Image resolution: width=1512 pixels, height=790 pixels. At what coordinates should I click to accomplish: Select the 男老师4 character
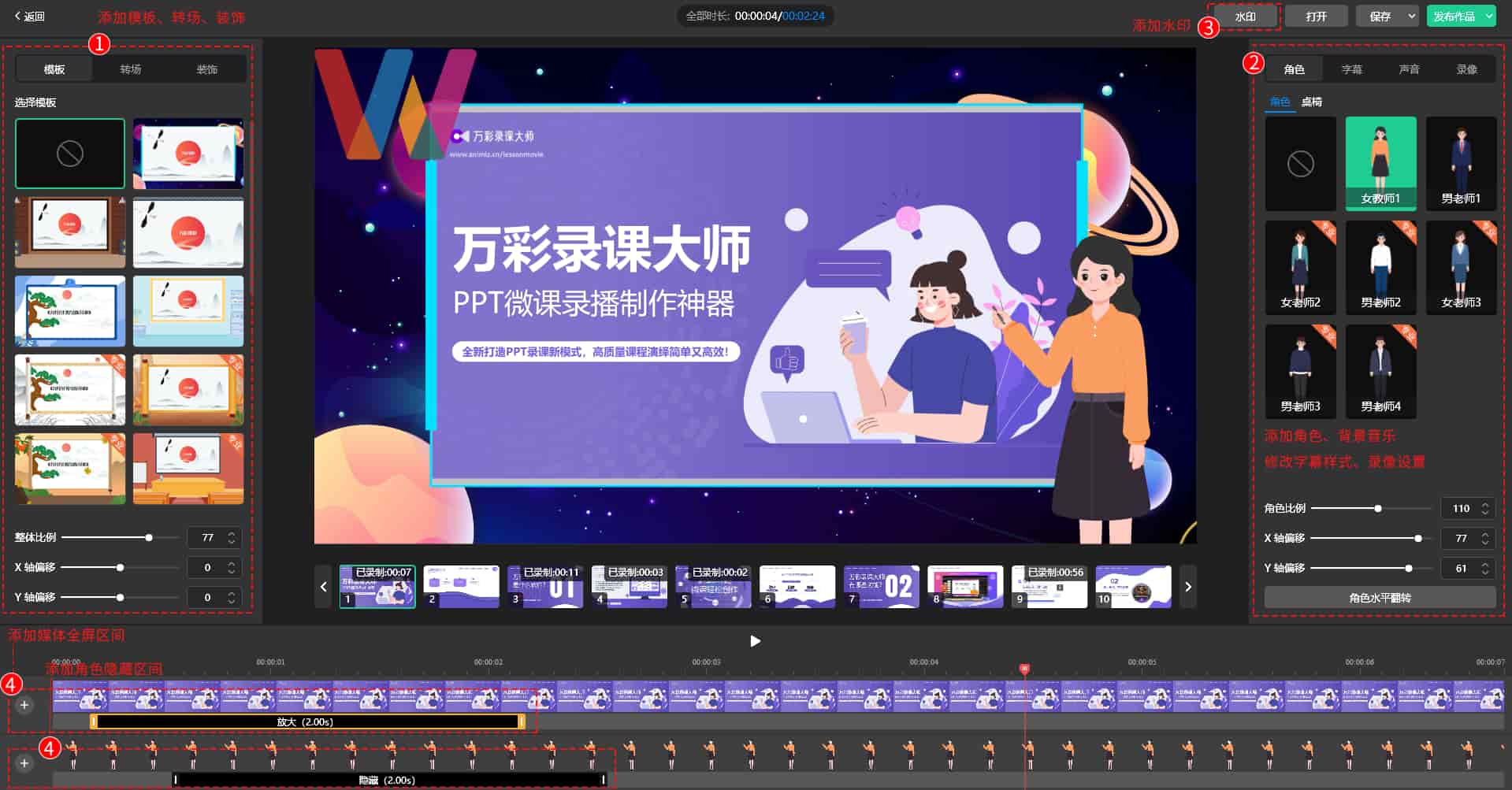(1380, 372)
